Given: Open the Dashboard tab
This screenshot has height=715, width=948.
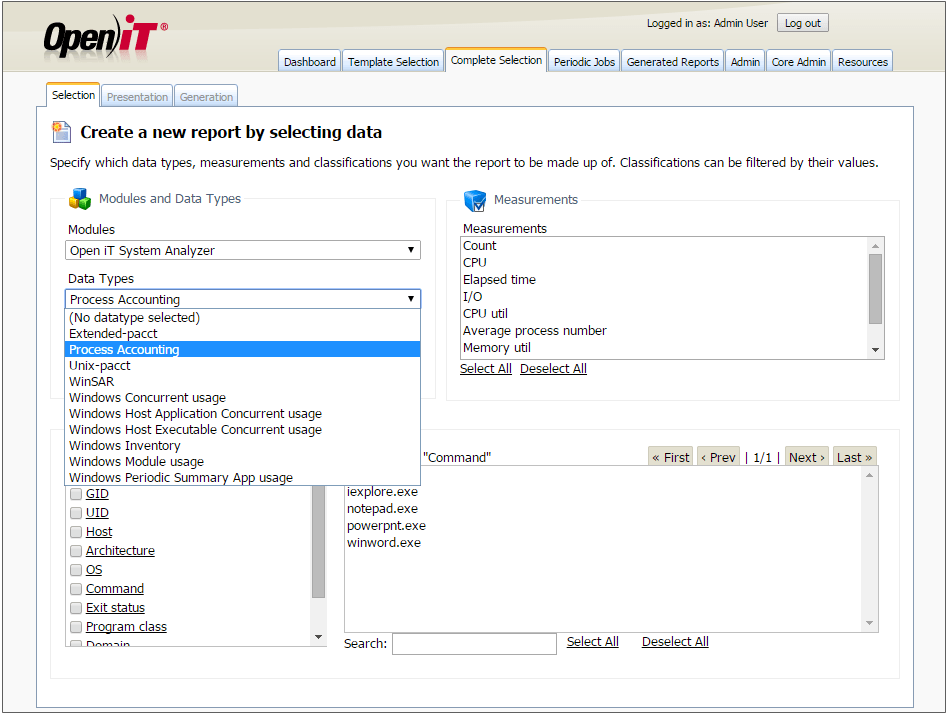Looking at the screenshot, I should point(310,62).
